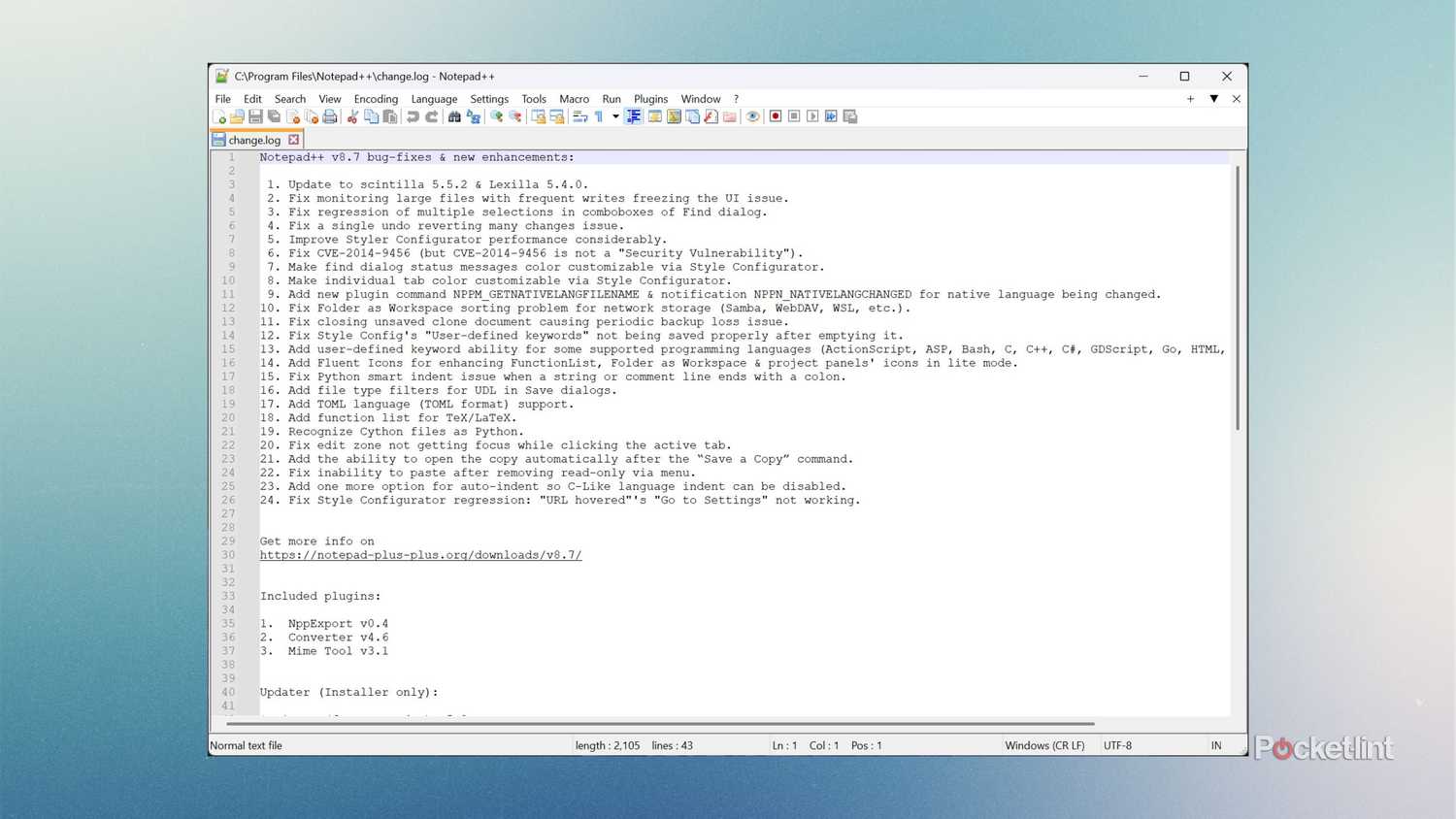Click the Redo toolbar icon
Viewport: 1456px width, 819px height.
pos(432,116)
